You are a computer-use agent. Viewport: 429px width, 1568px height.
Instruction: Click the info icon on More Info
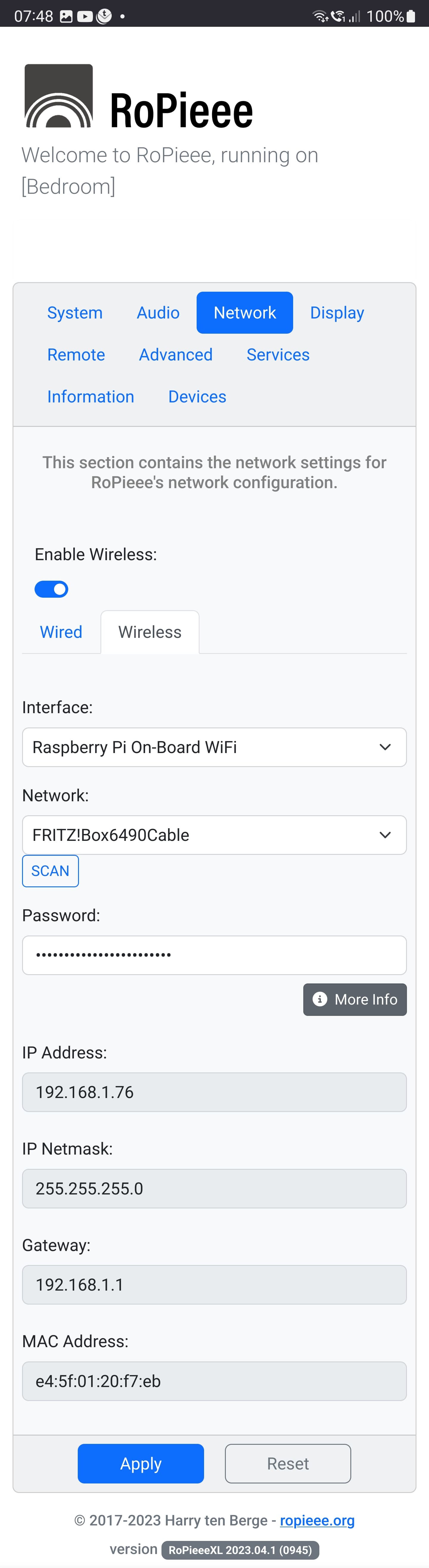point(319,999)
